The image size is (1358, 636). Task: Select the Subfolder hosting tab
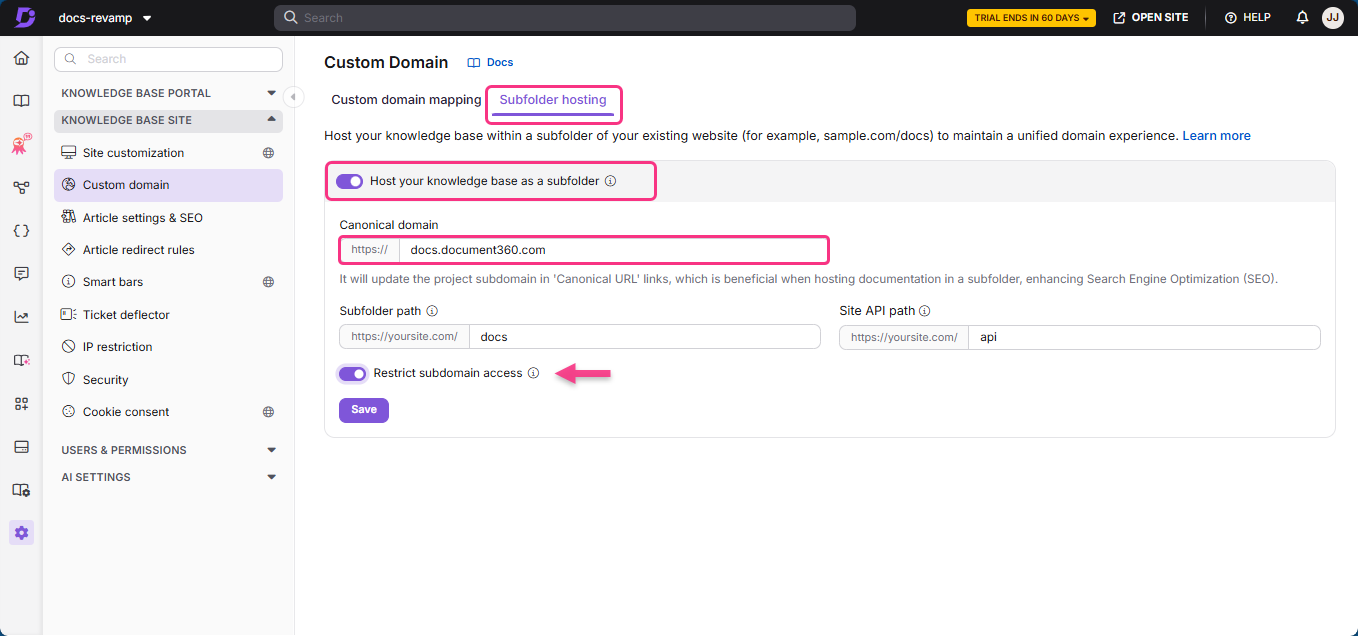point(553,100)
